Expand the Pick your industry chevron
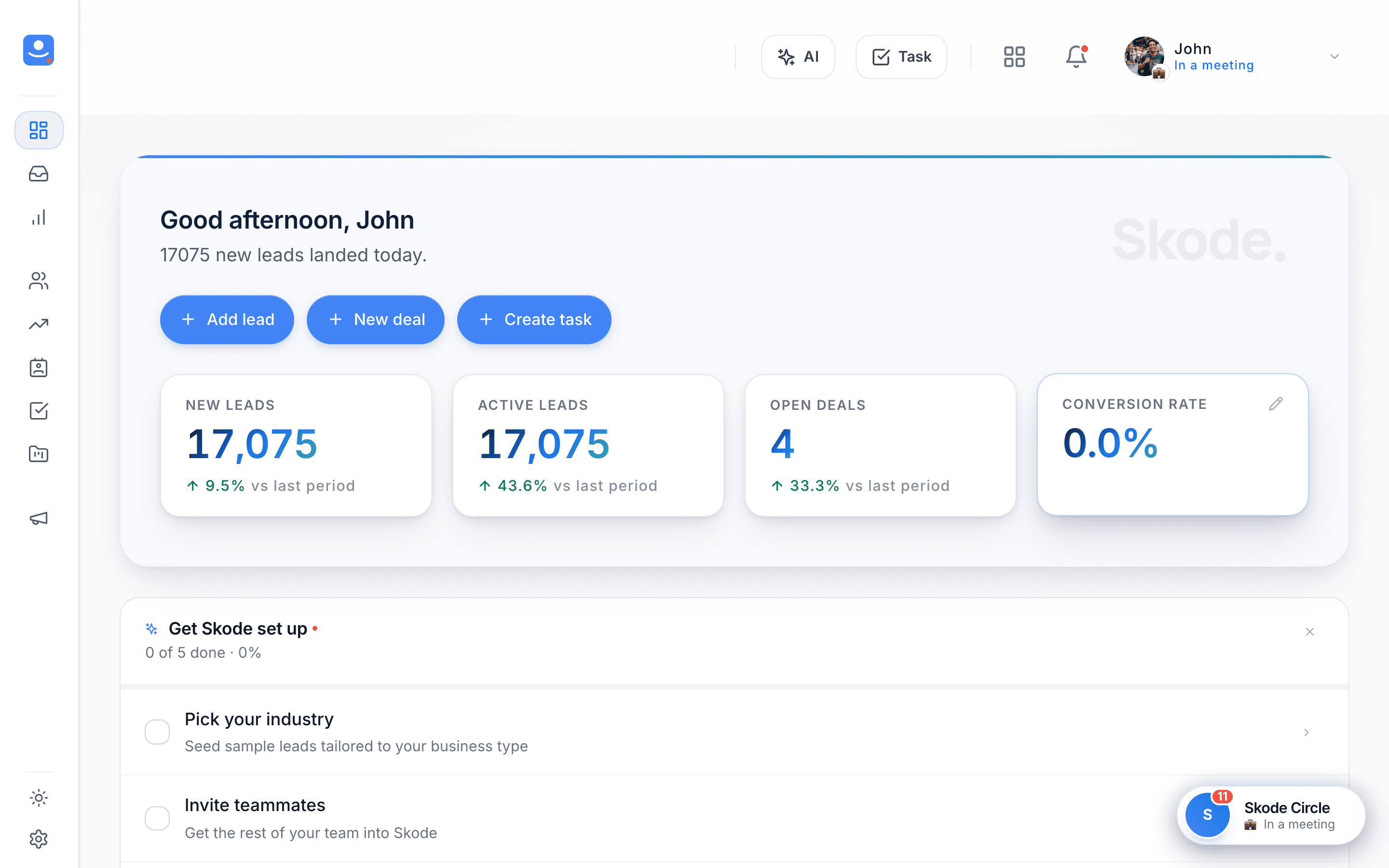The image size is (1389, 868). tap(1307, 732)
